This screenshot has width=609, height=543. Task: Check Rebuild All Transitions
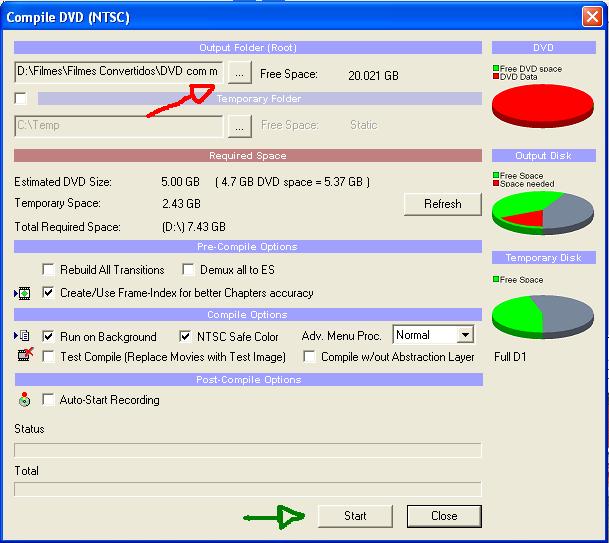(x=48, y=270)
